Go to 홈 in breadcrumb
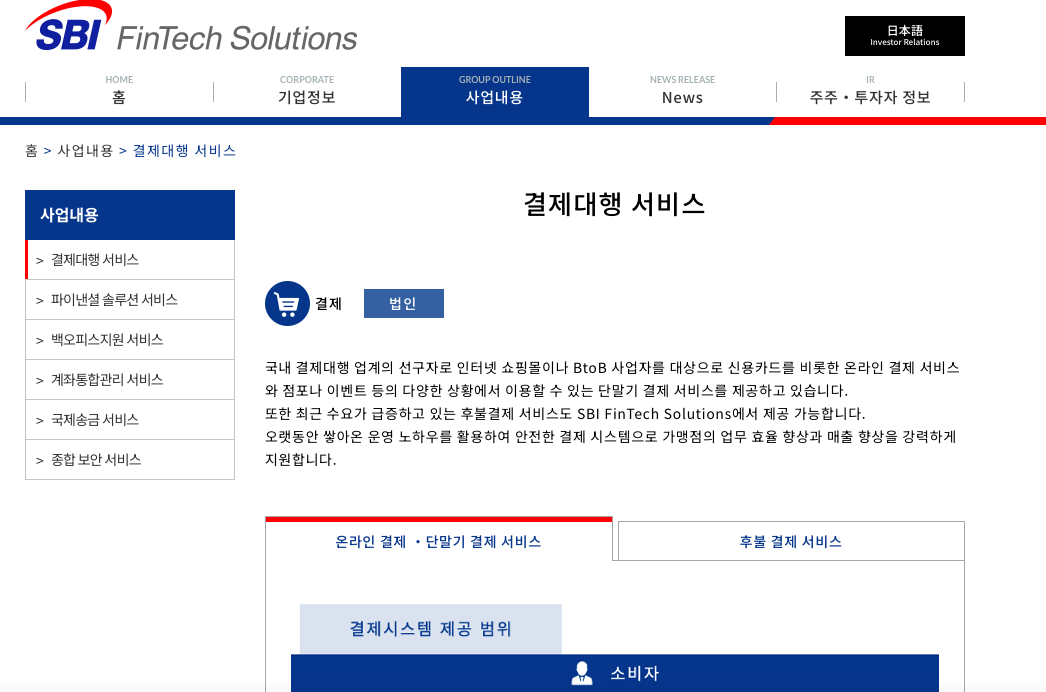Image resolution: width=1046 pixels, height=692 pixels. click(x=31, y=151)
